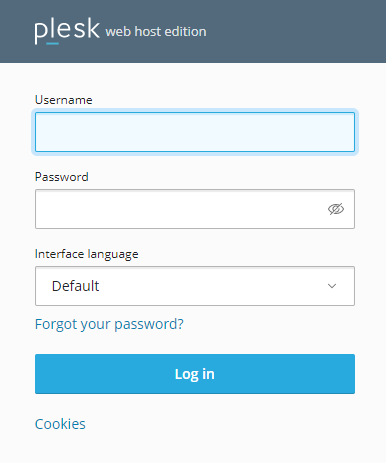Select the Default text in the language box
The image size is (386, 463).
[75, 286]
